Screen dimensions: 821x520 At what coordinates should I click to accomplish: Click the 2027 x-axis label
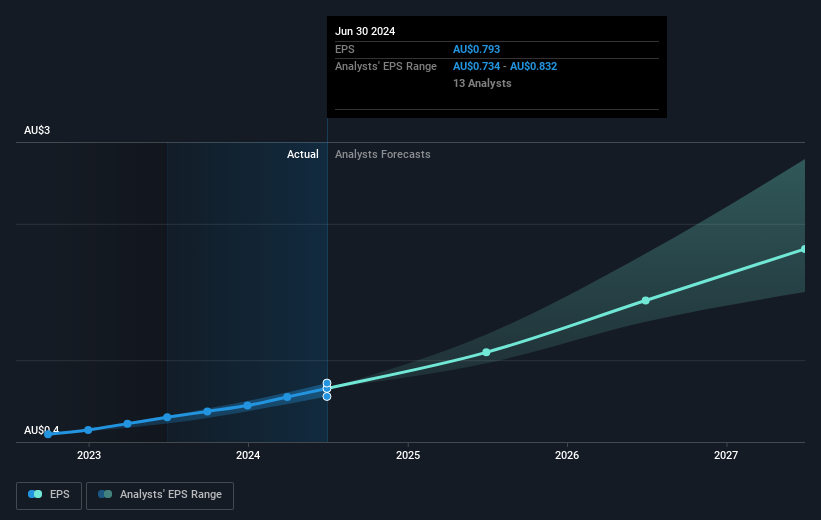click(x=726, y=456)
